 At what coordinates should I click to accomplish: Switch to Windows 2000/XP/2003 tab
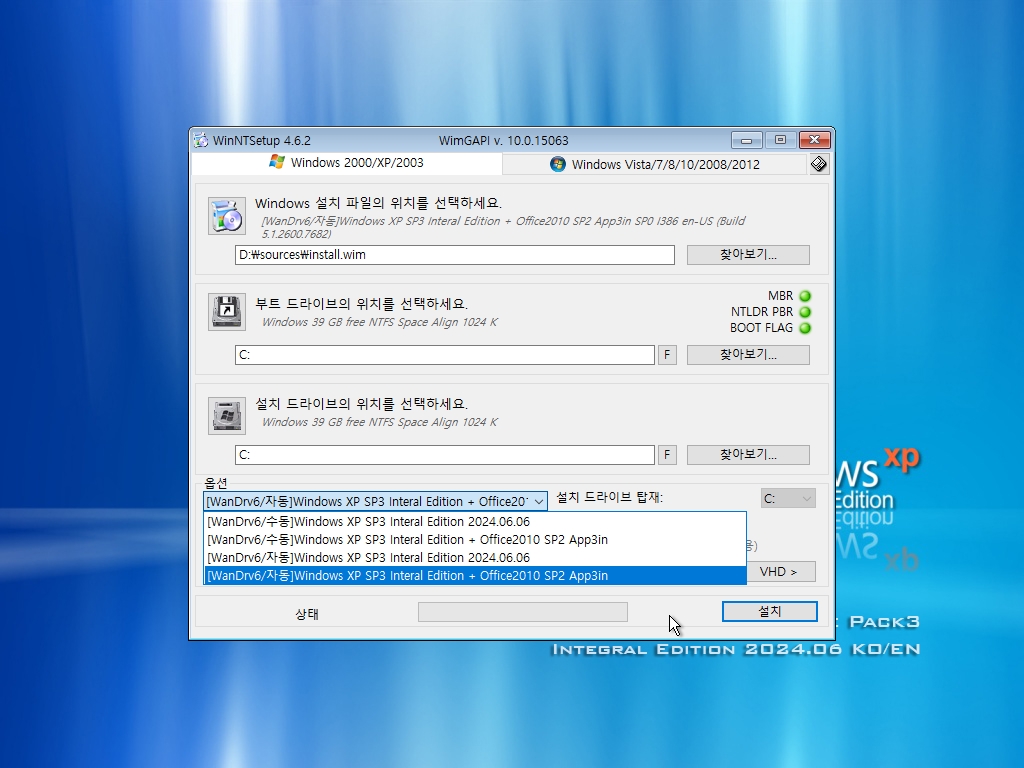coord(347,163)
